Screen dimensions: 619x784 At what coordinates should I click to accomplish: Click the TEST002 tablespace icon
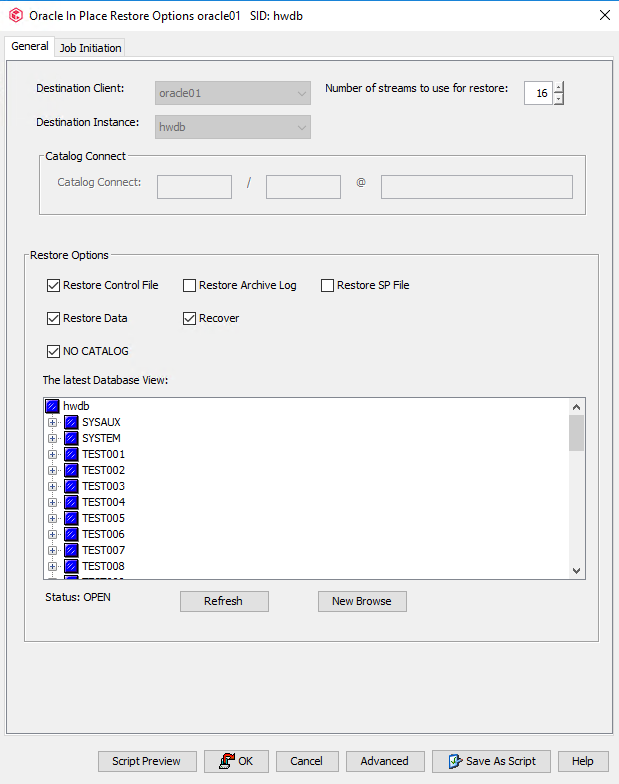click(x=71, y=470)
